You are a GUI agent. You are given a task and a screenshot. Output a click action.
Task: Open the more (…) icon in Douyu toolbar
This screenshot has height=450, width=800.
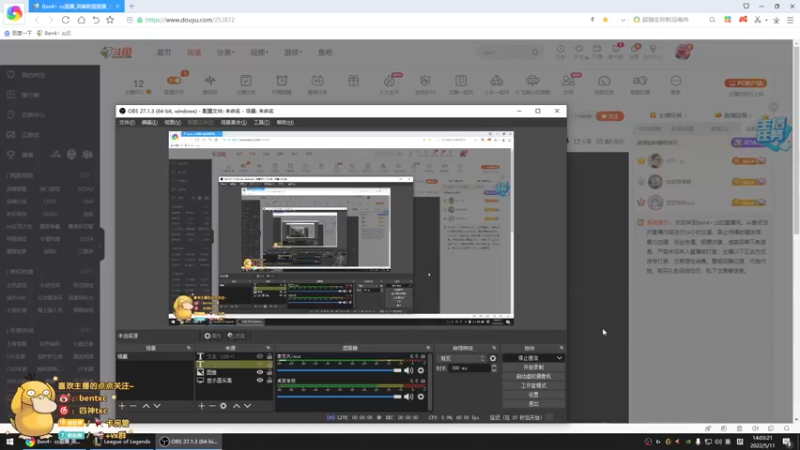(x=676, y=81)
